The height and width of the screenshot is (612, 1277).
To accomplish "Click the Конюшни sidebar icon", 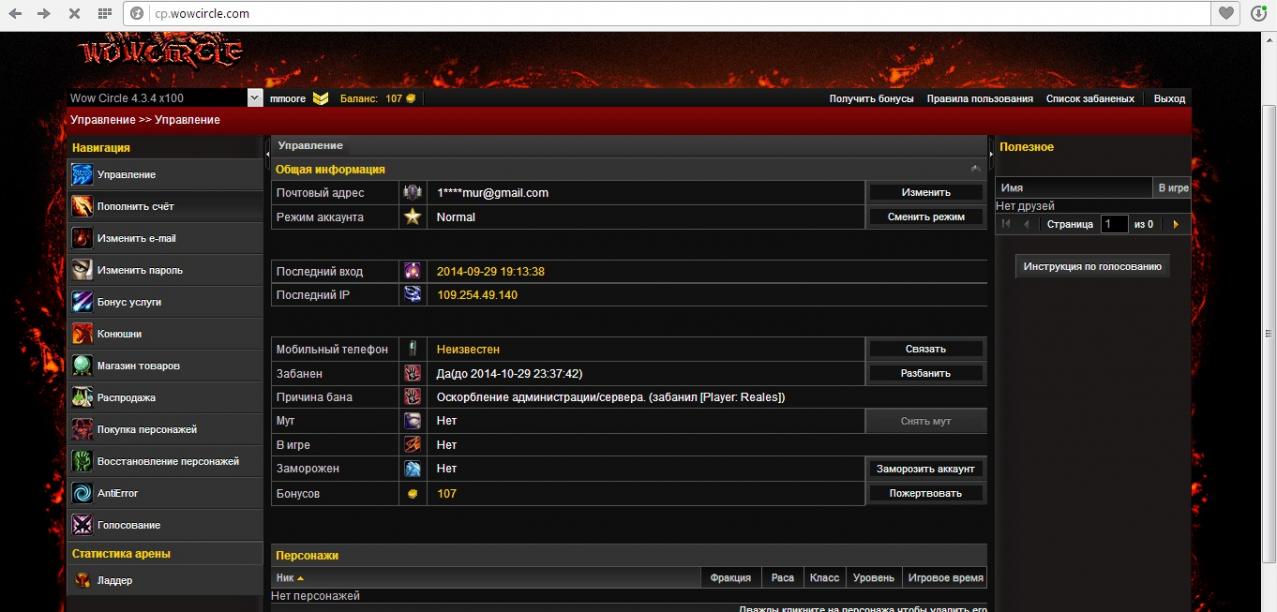I will [x=82, y=334].
